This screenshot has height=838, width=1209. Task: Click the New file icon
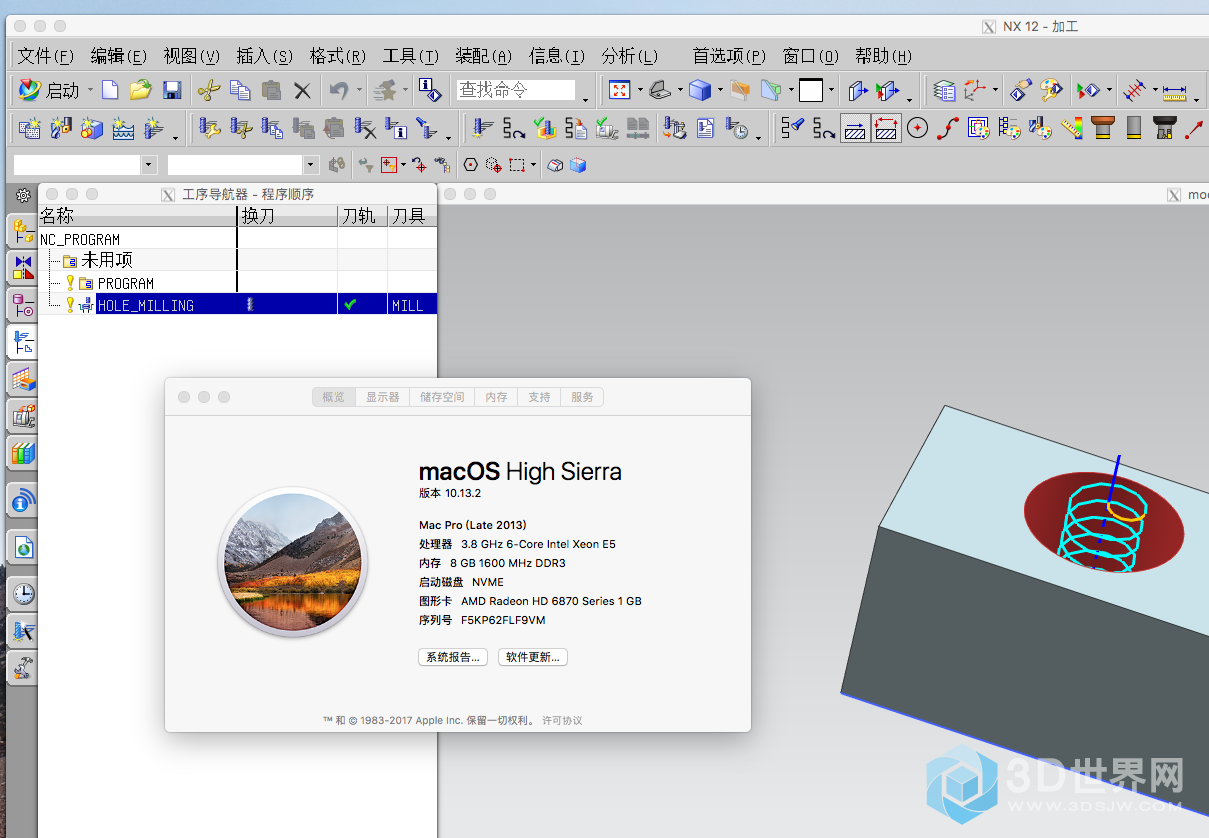tap(110, 90)
